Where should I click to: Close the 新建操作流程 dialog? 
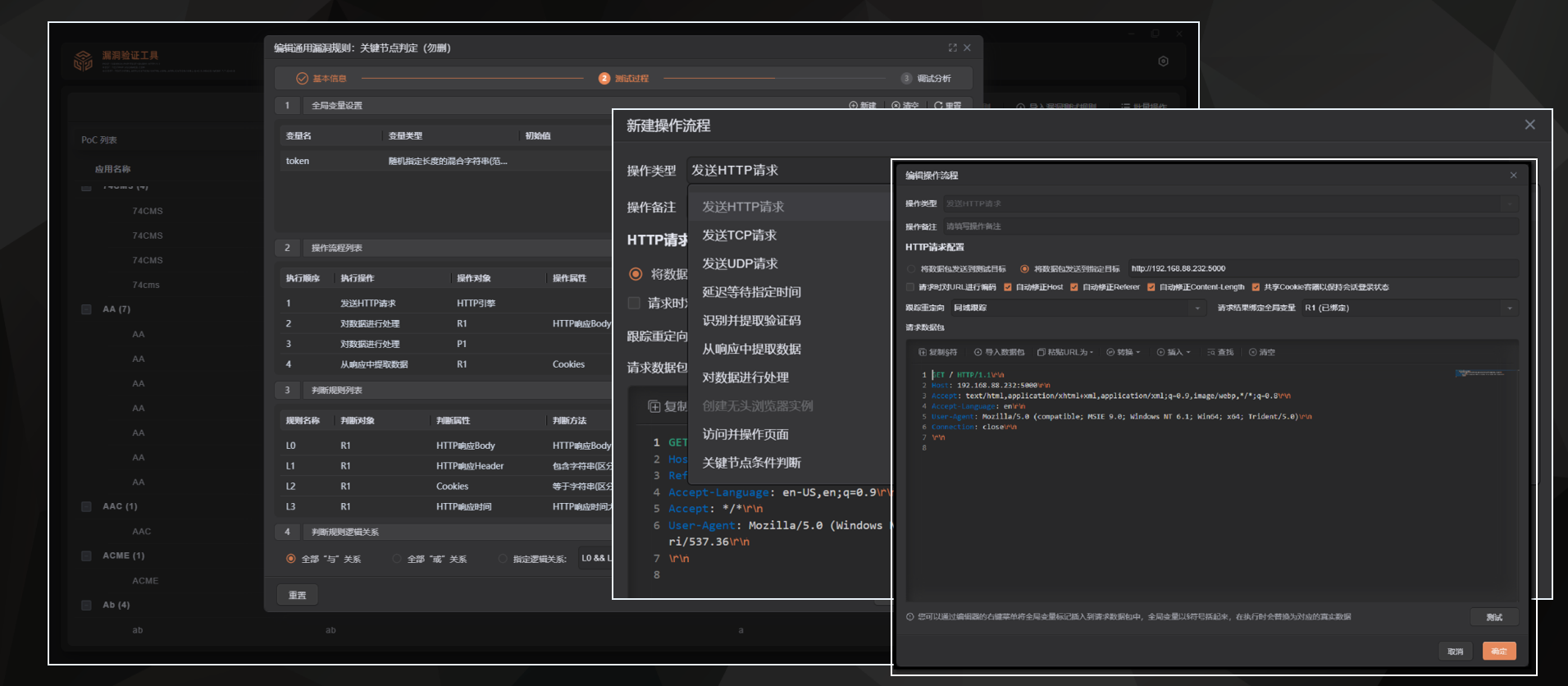tap(1530, 125)
